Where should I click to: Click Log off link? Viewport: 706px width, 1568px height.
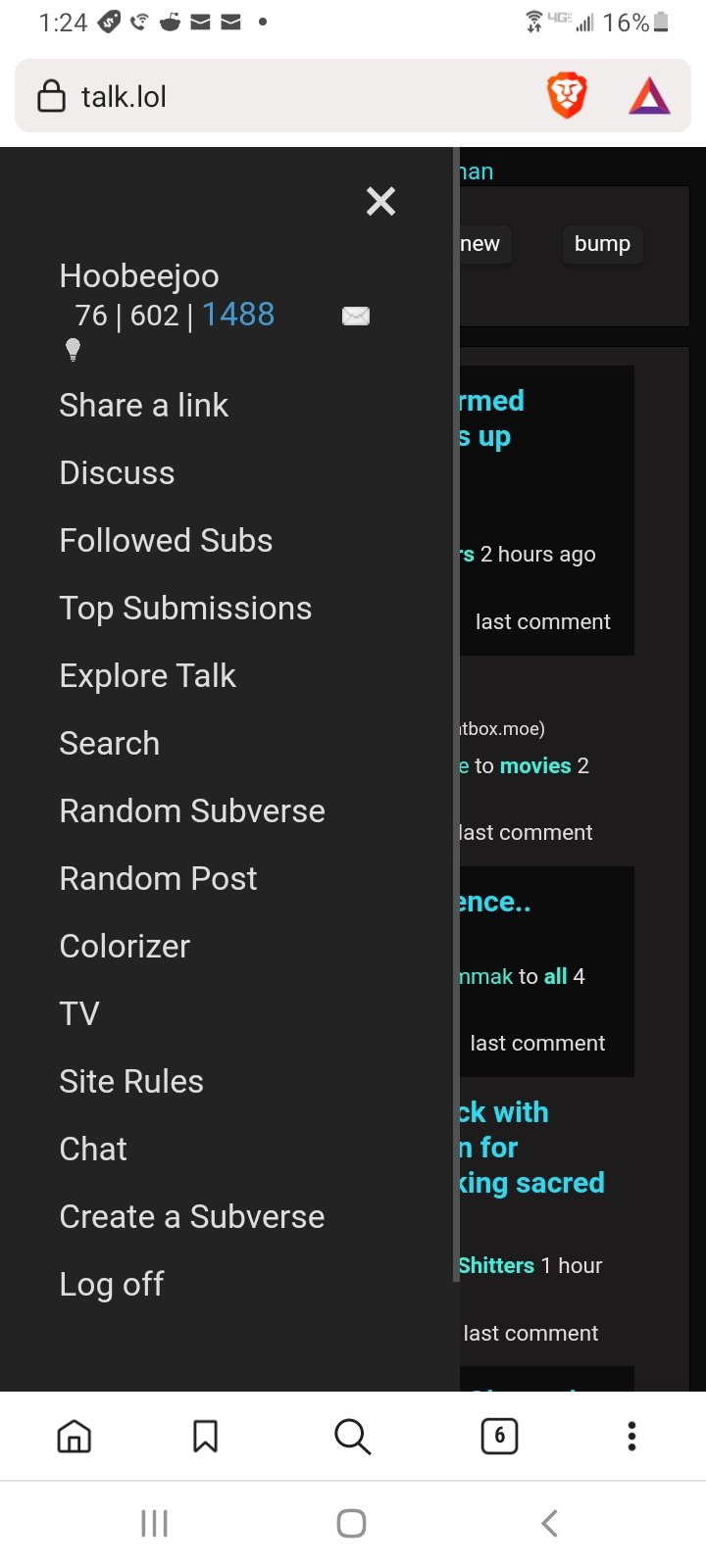111,1284
